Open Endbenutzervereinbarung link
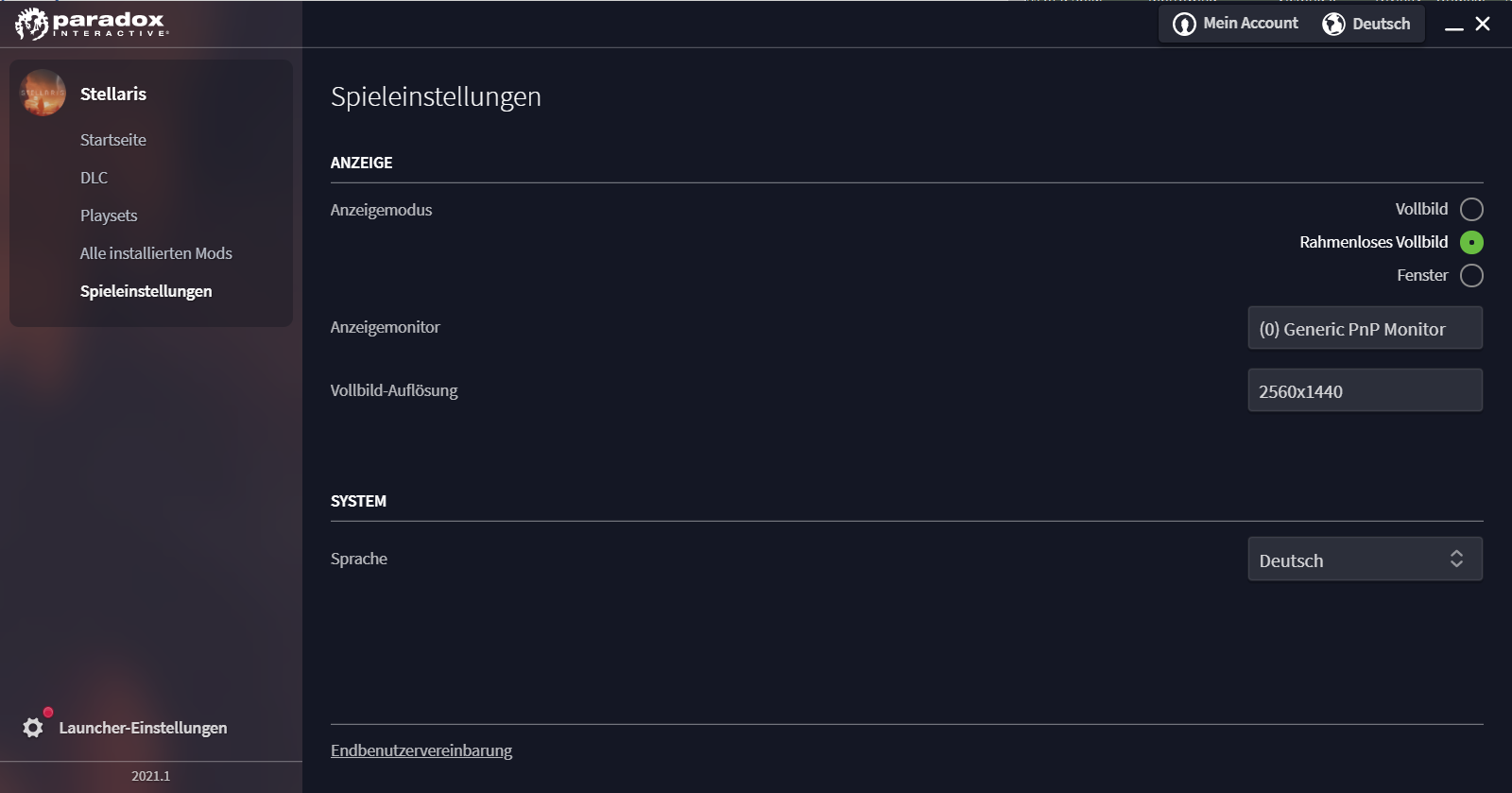This screenshot has height=793, width=1512. 421,750
